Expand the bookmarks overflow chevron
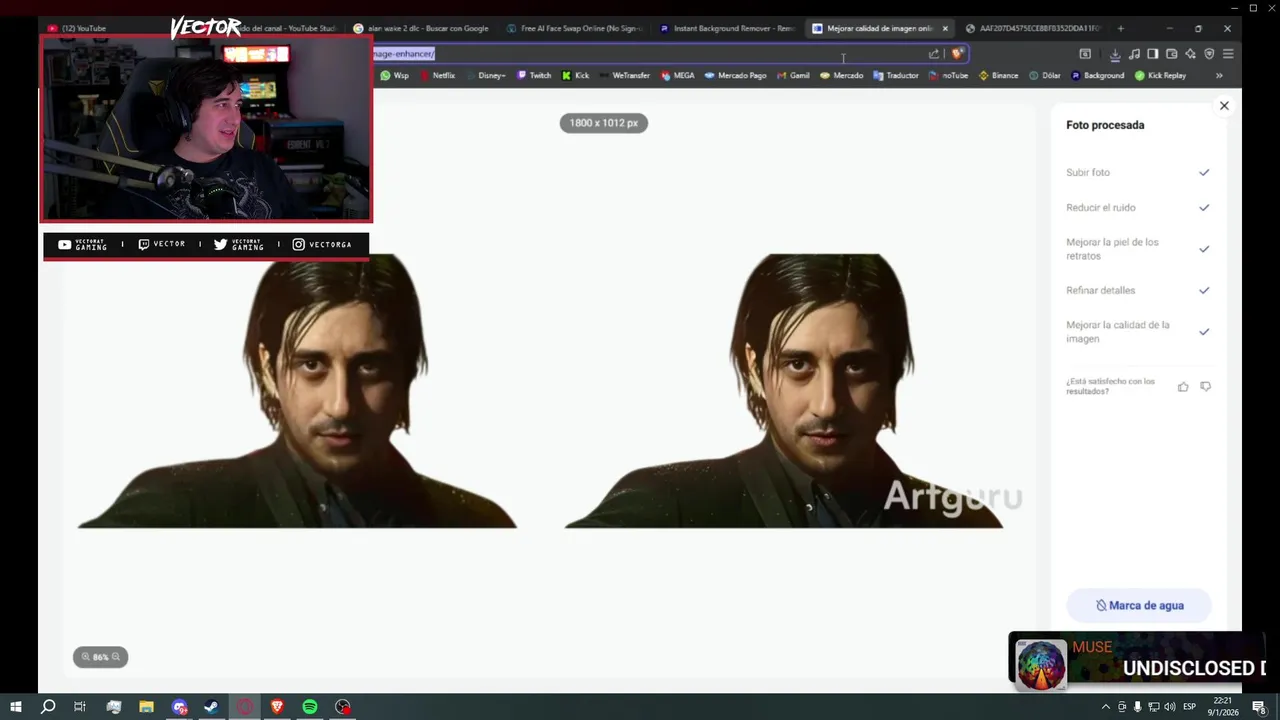Viewport: 1280px width, 720px height. (1219, 75)
